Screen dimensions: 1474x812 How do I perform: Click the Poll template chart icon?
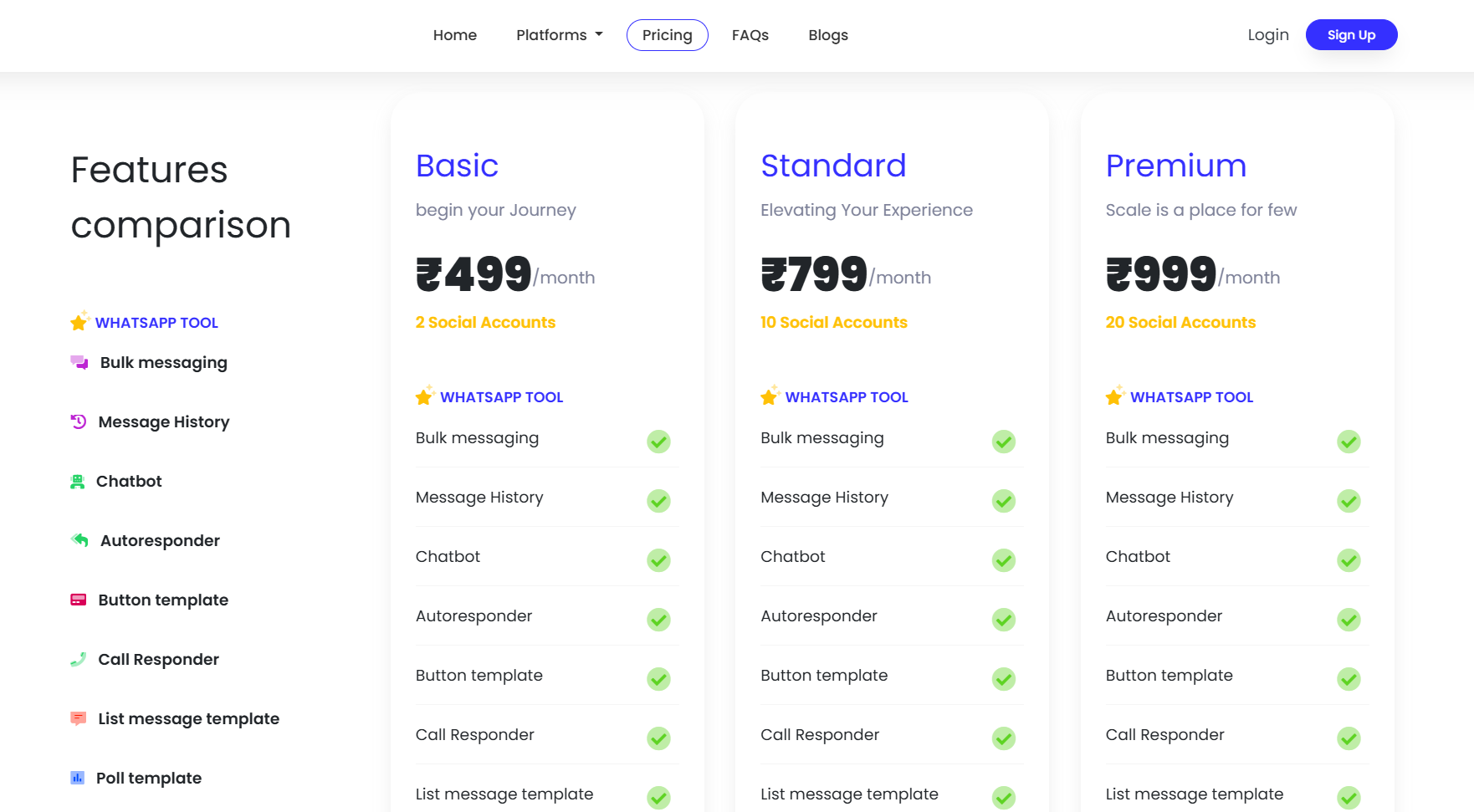tap(78, 778)
